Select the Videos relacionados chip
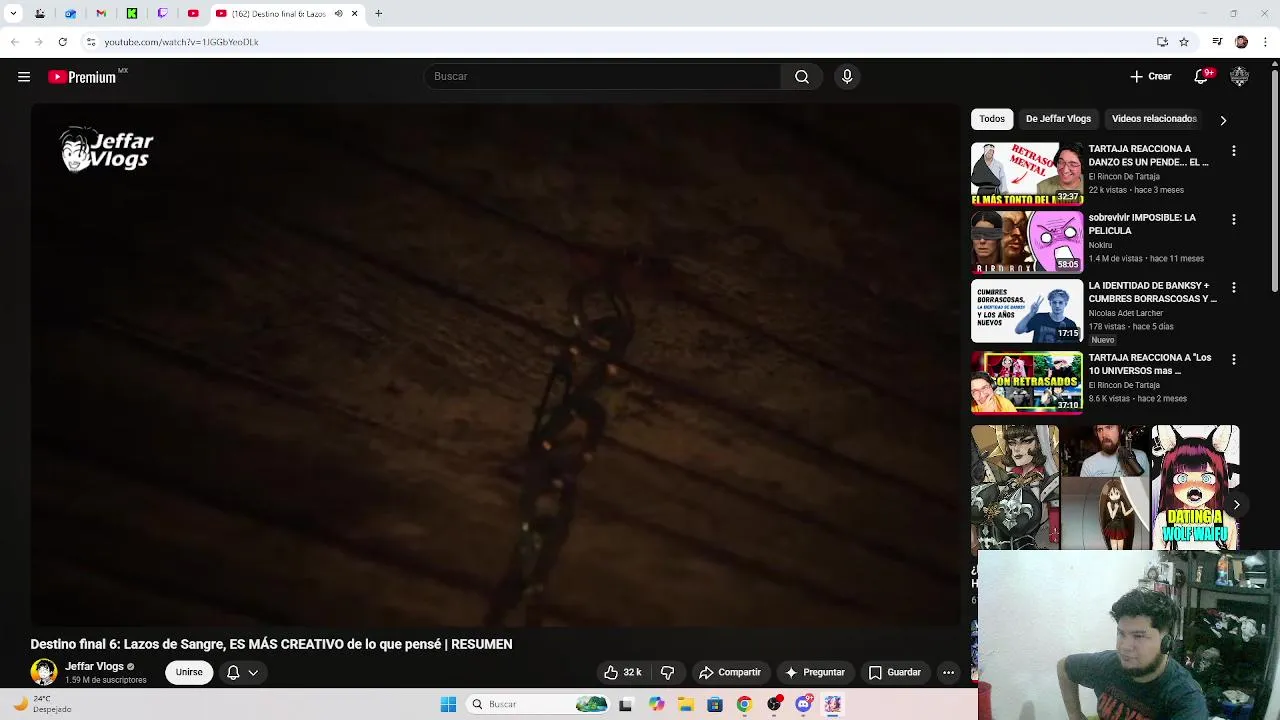The image size is (1280, 720). (x=1154, y=119)
